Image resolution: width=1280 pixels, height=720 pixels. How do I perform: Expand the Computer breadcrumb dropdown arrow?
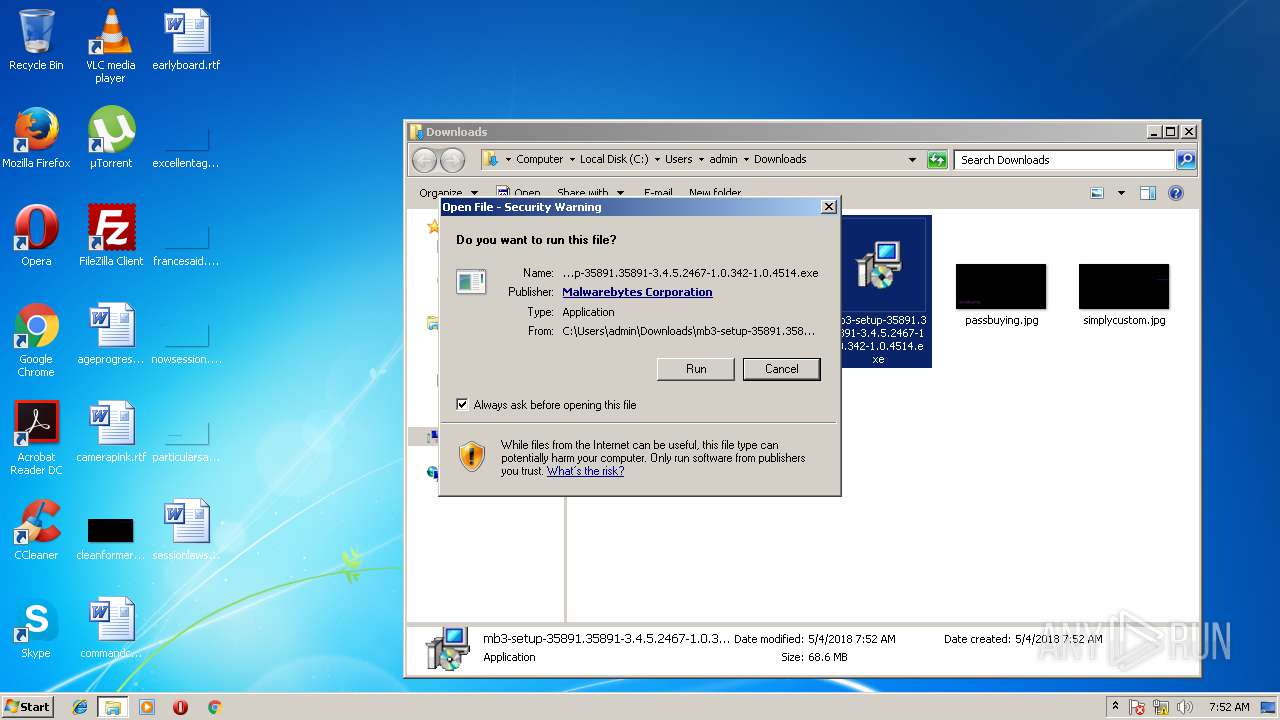coord(572,160)
